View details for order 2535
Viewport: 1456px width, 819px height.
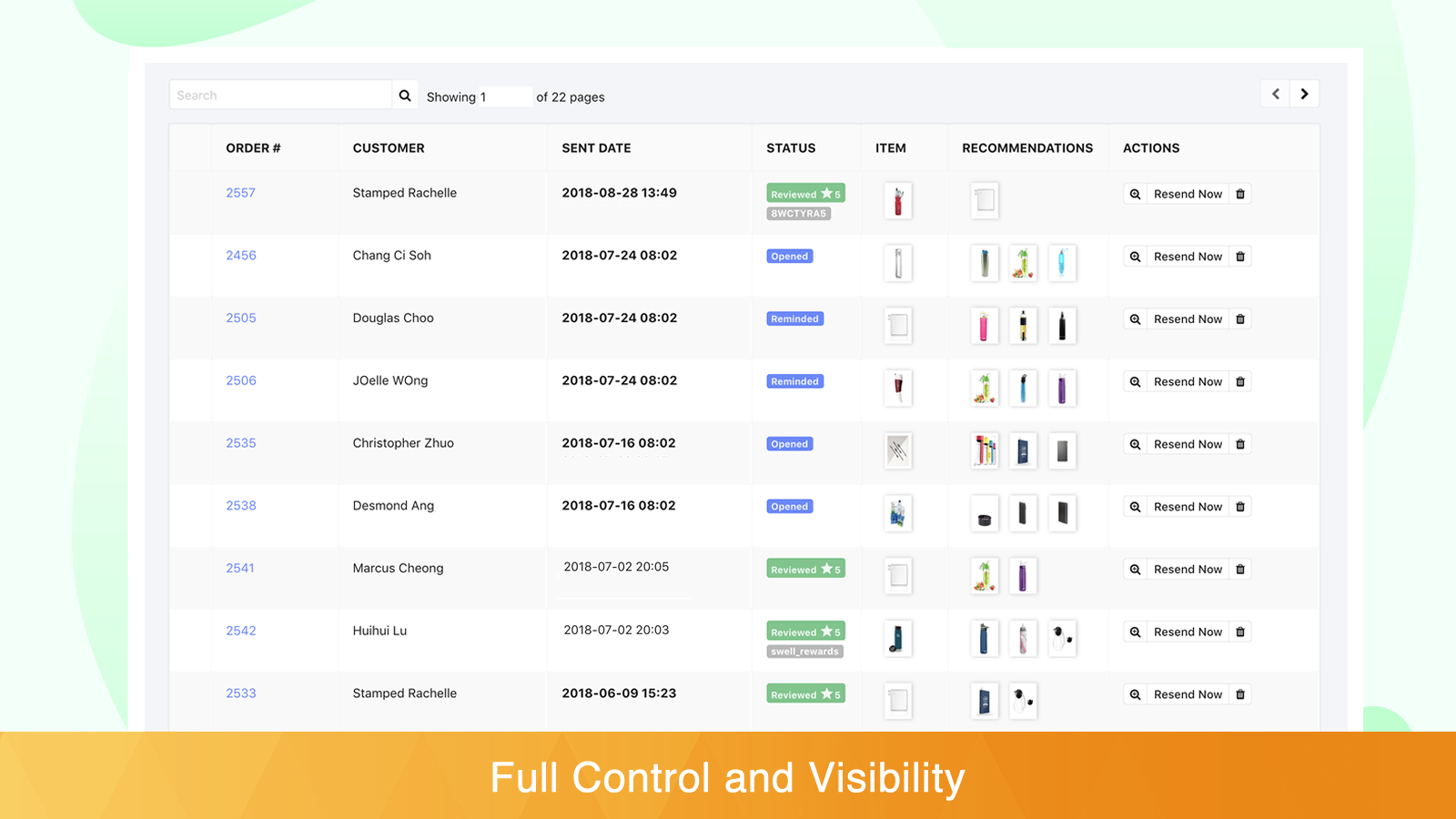pyautogui.click(x=1135, y=444)
